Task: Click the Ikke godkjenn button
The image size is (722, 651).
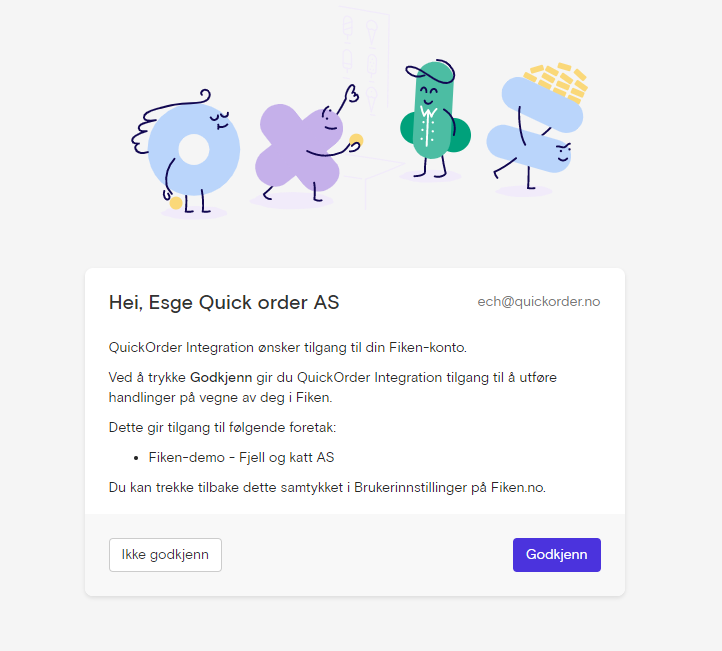Action: coord(165,555)
